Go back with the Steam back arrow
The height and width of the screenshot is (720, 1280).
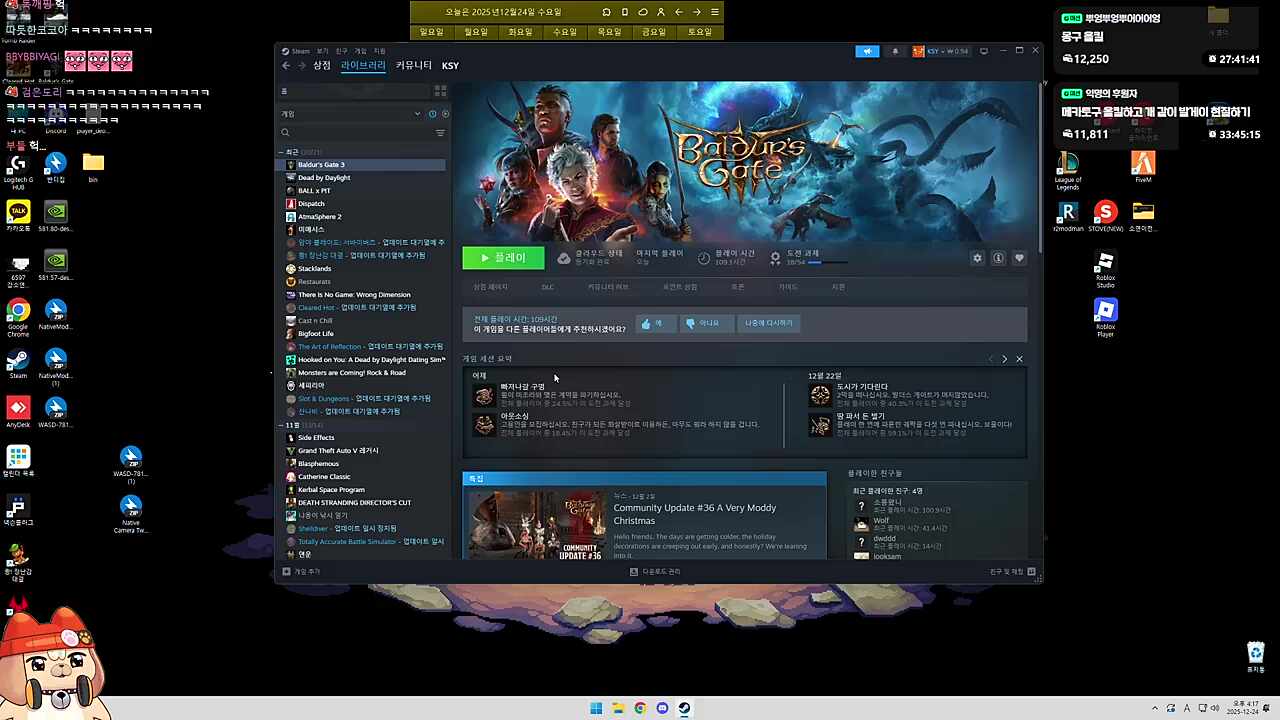tap(286, 66)
